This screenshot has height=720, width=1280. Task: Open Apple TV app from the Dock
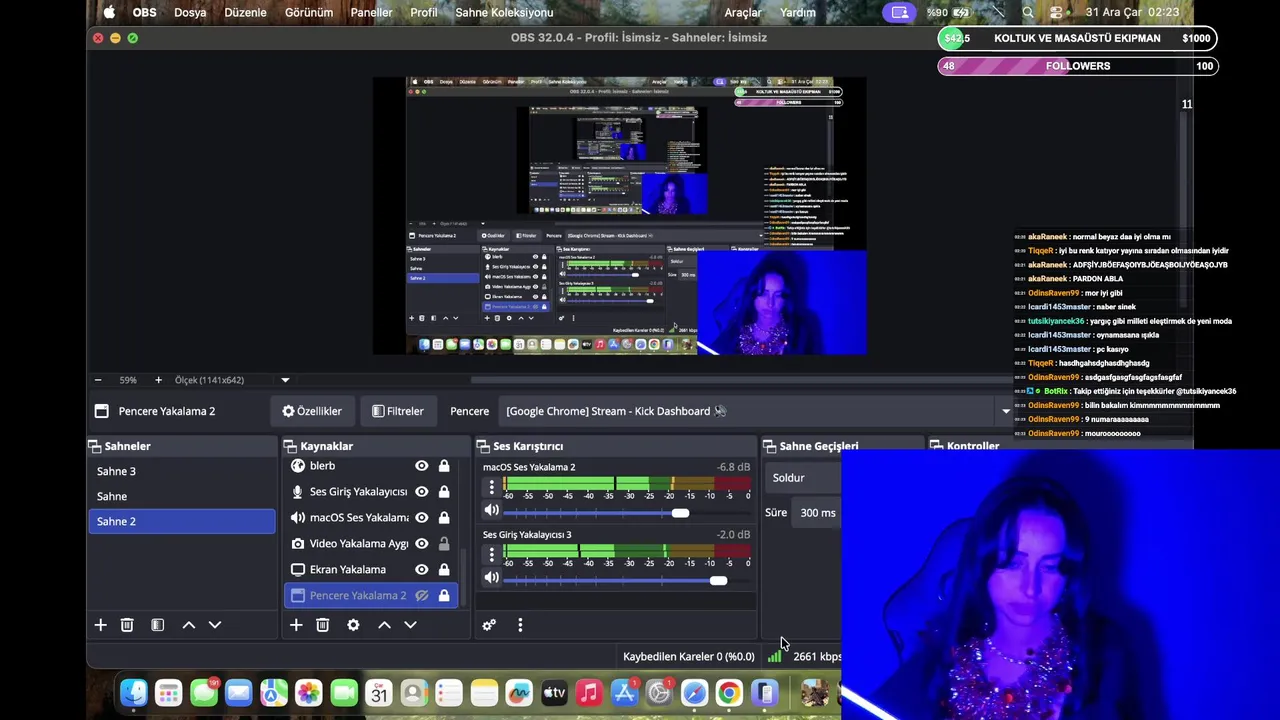[x=554, y=692]
